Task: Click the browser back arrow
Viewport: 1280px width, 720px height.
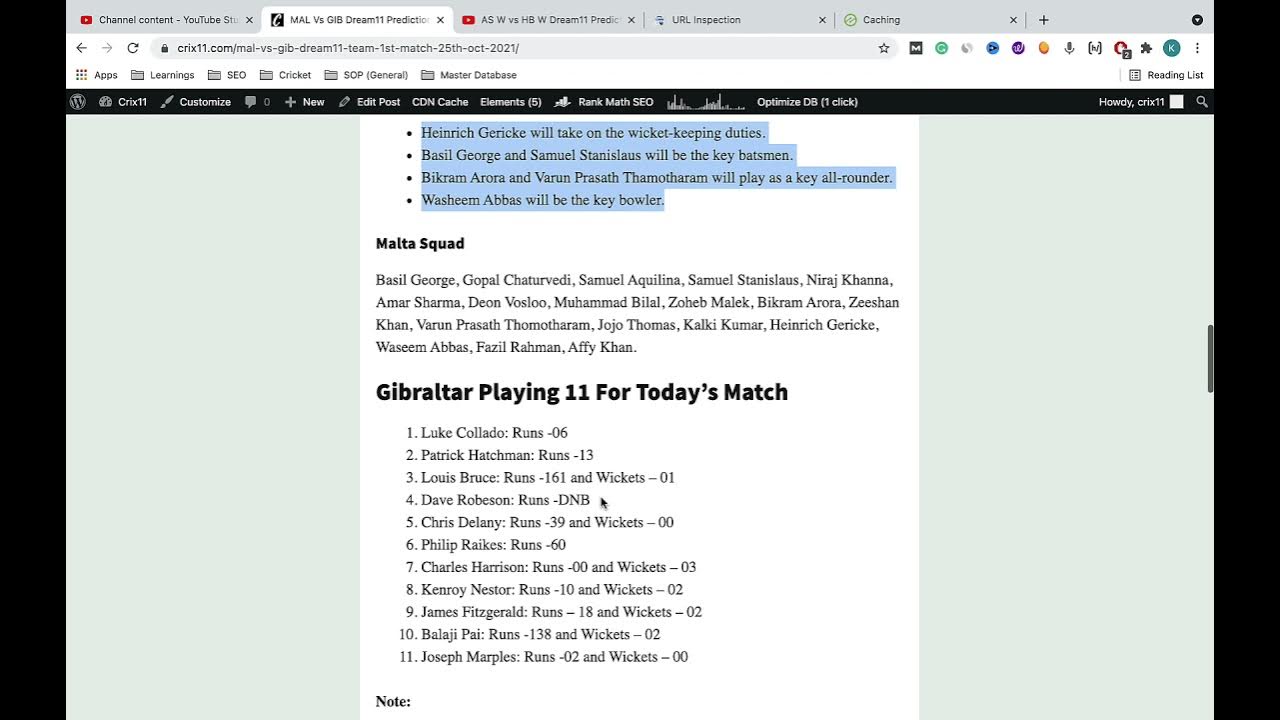Action: [x=81, y=48]
